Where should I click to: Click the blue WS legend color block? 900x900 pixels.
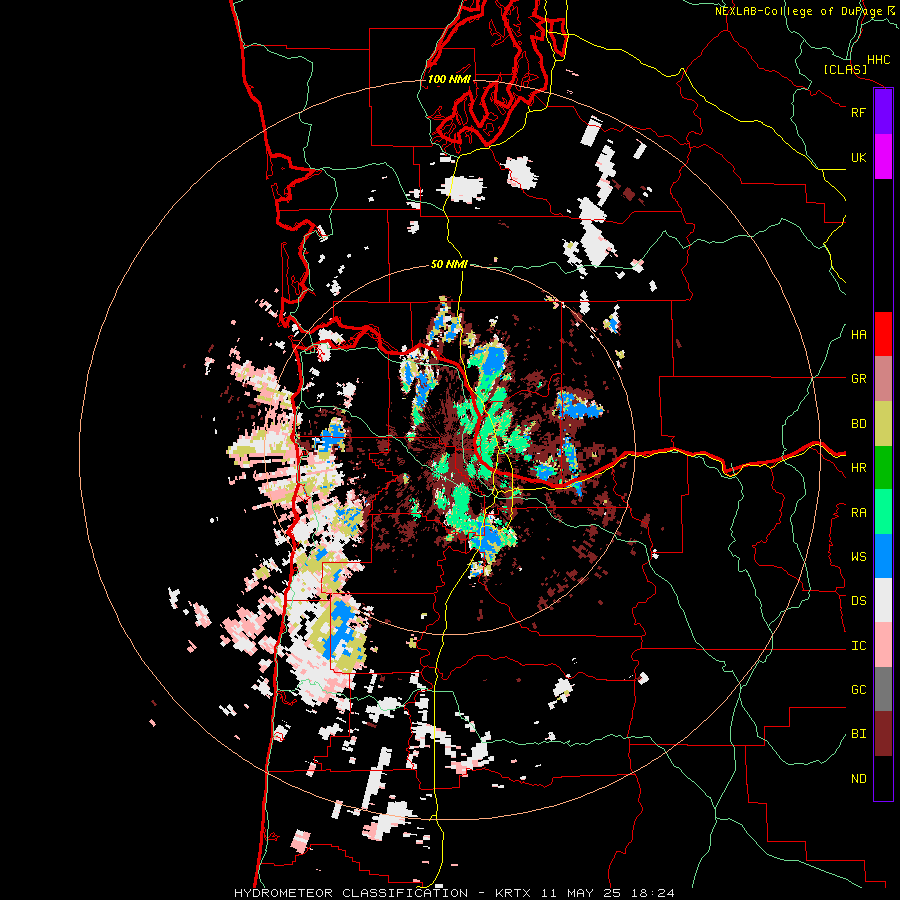(x=883, y=556)
